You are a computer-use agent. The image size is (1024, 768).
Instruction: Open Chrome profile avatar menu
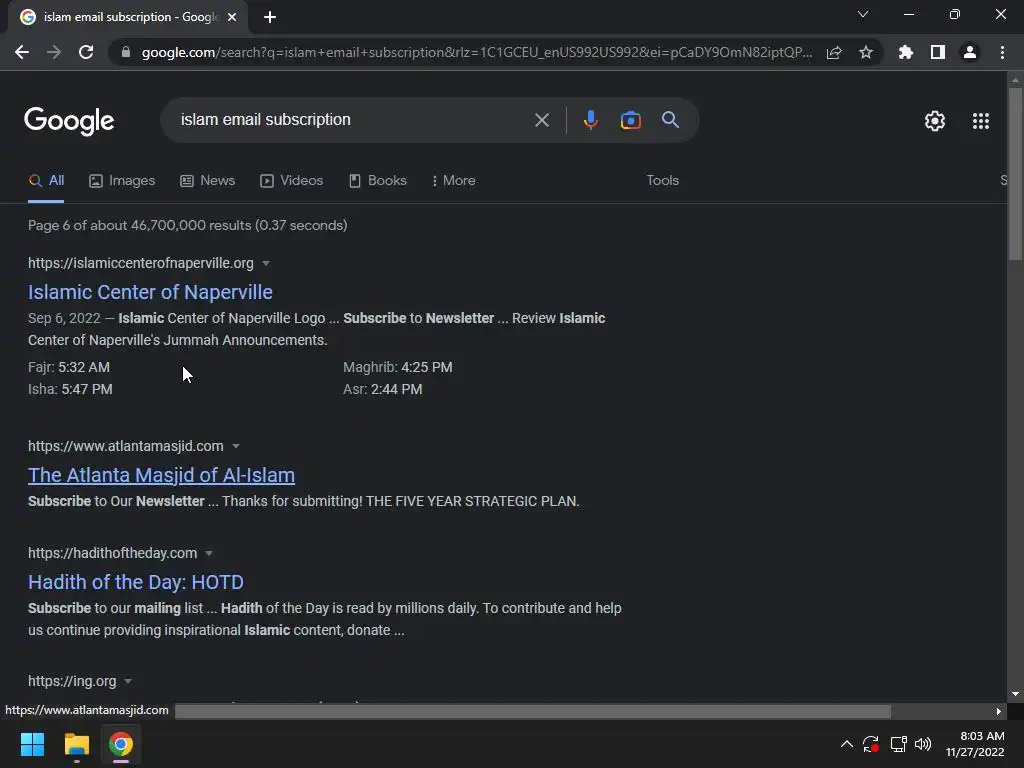pyautogui.click(x=970, y=52)
